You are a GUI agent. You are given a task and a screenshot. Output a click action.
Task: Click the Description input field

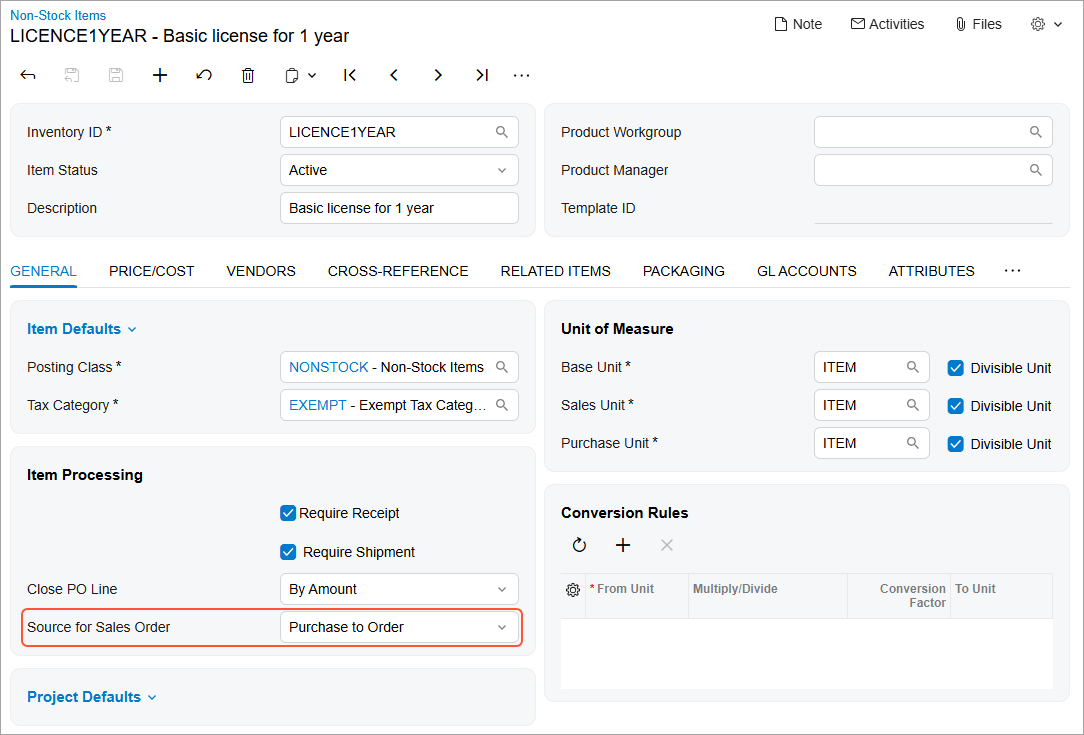(399, 208)
